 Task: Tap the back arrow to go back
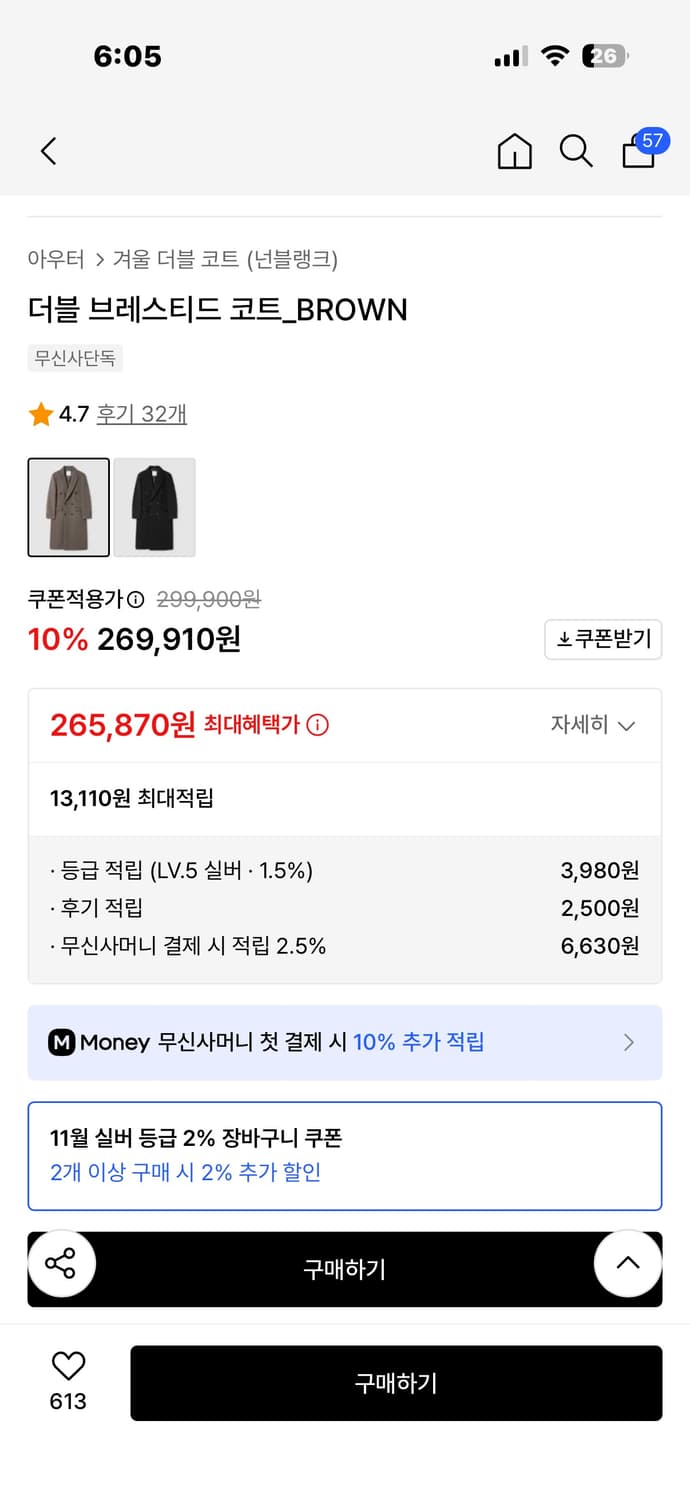coord(48,150)
